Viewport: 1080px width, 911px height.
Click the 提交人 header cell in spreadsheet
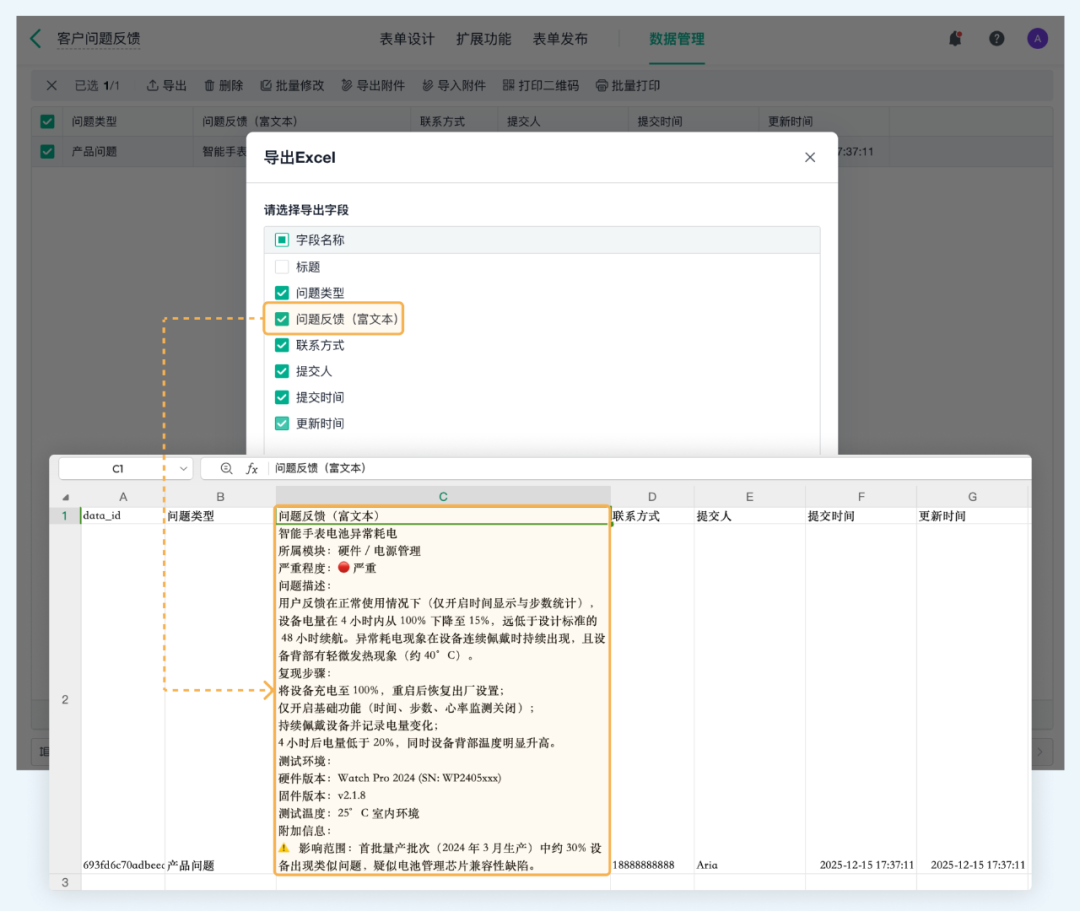point(749,516)
